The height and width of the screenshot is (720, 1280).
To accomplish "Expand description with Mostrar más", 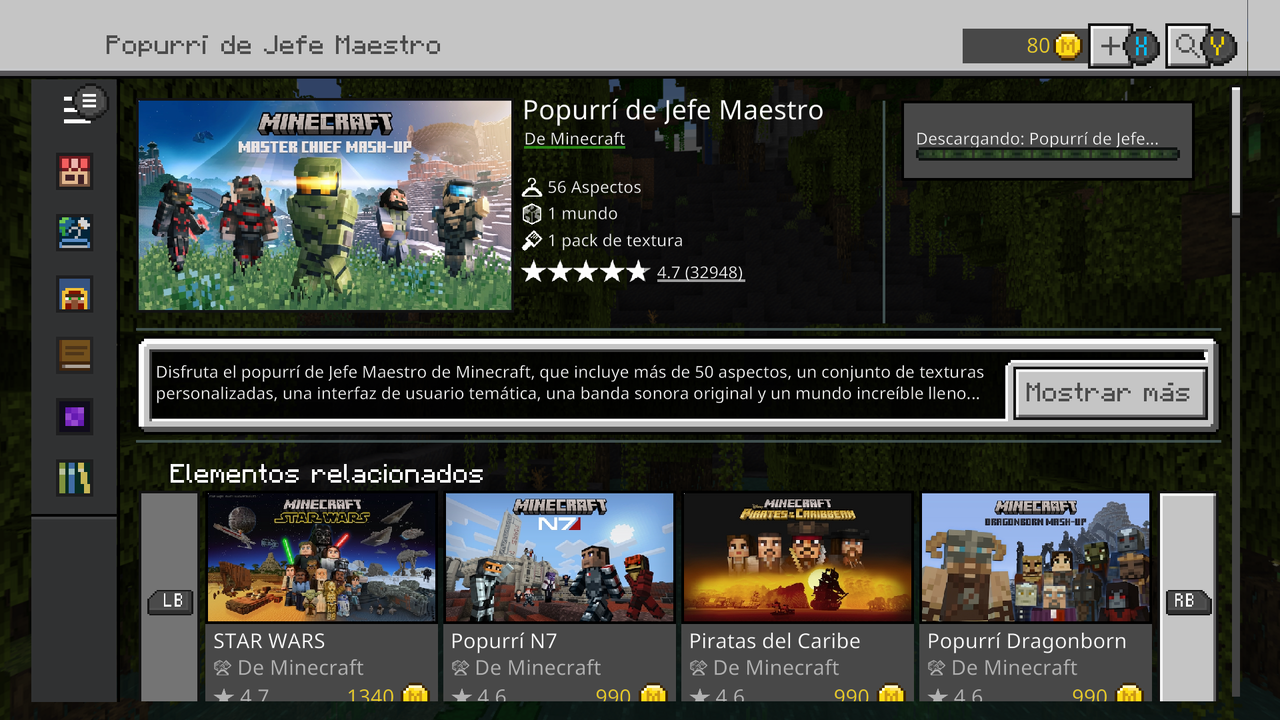I will point(1108,393).
